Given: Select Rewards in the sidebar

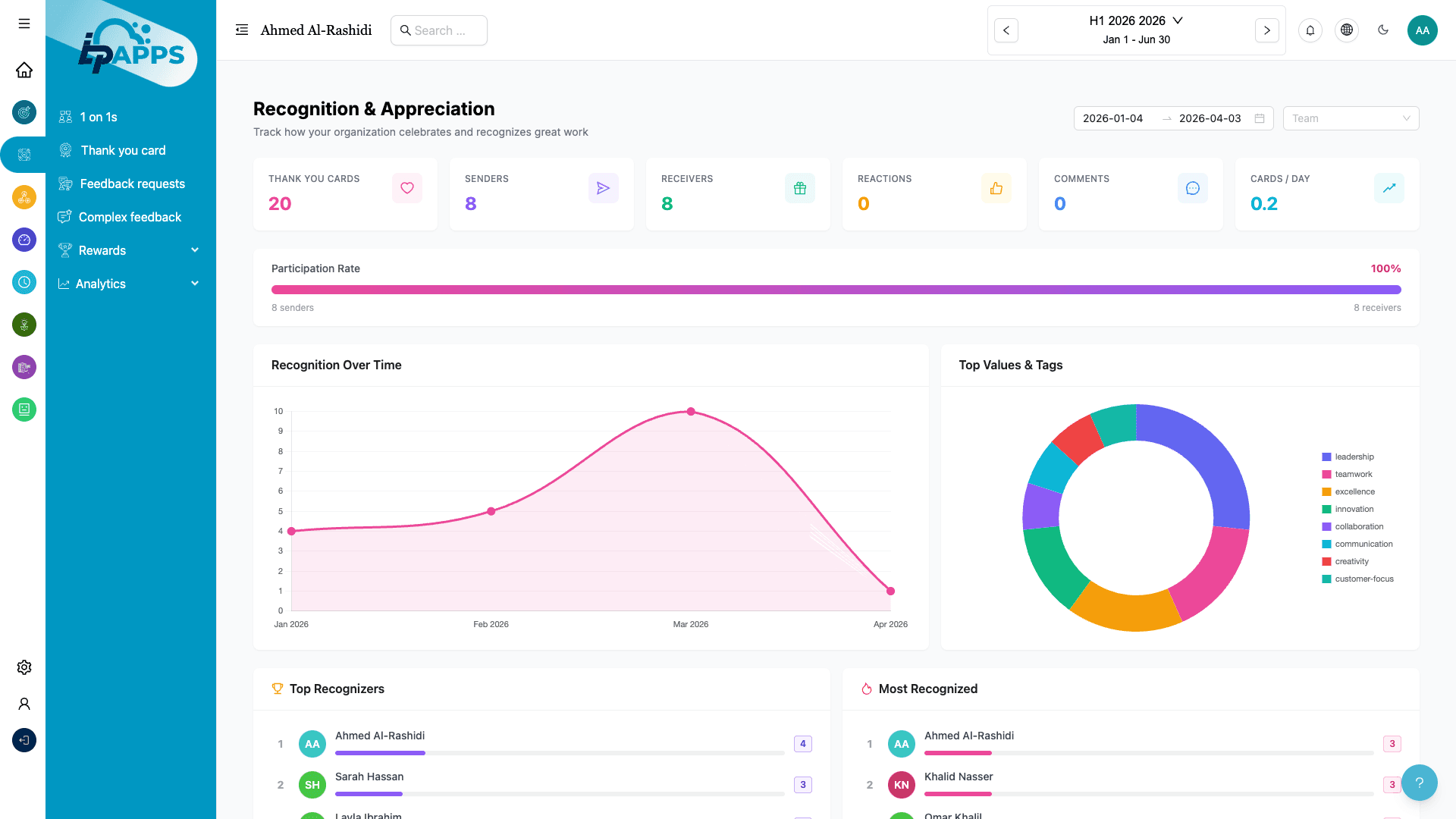Looking at the screenshot, I should coord(102,250).
